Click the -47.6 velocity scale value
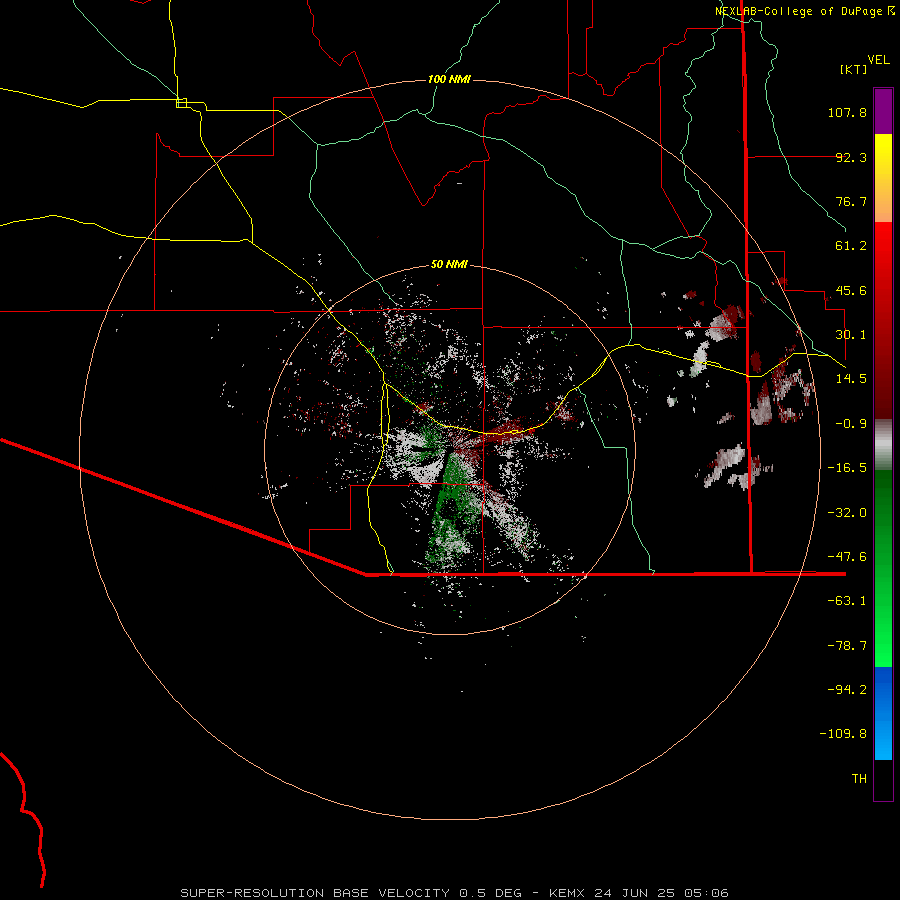The image size is (900, 900). point(847,557)
